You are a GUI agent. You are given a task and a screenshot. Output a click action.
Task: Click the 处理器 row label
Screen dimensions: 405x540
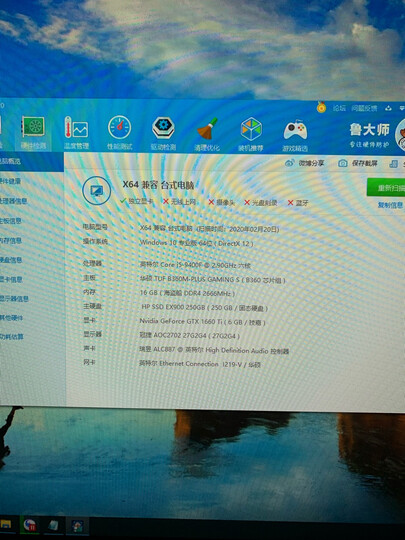click(x=92, y=263)
